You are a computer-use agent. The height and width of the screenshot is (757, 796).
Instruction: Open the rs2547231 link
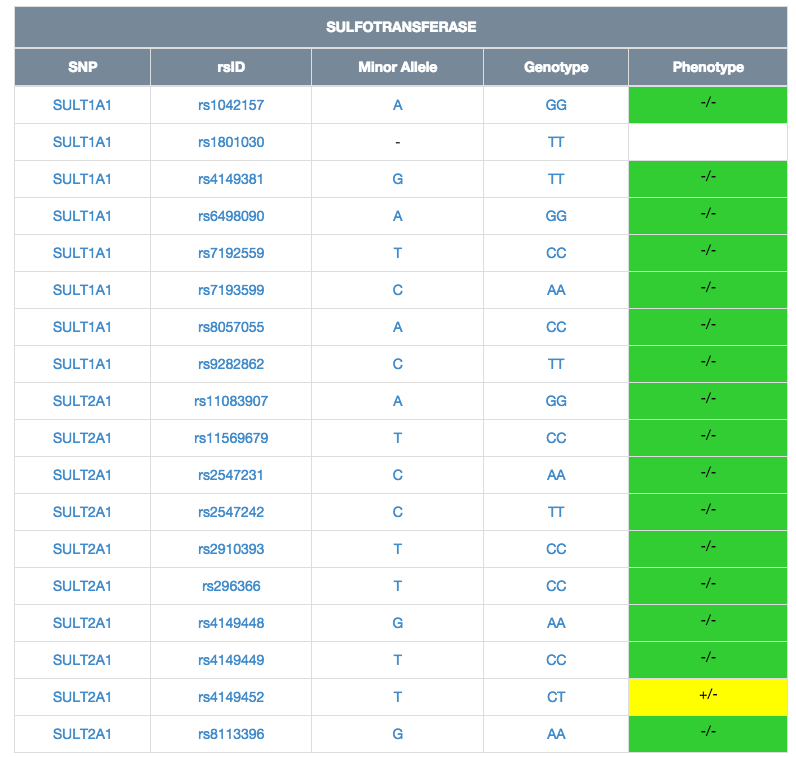click(x=231, y=475)
